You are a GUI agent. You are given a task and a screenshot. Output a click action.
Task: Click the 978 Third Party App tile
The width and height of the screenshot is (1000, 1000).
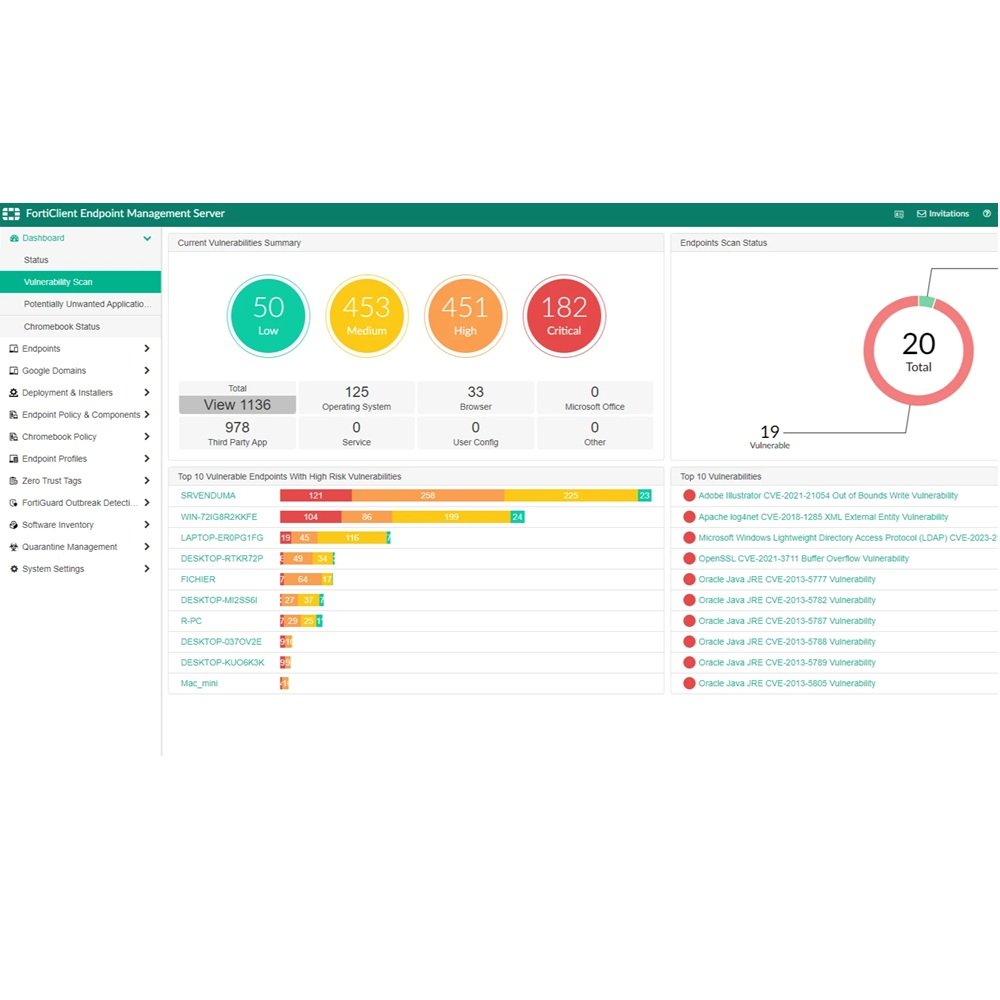(x=237, y=434)
